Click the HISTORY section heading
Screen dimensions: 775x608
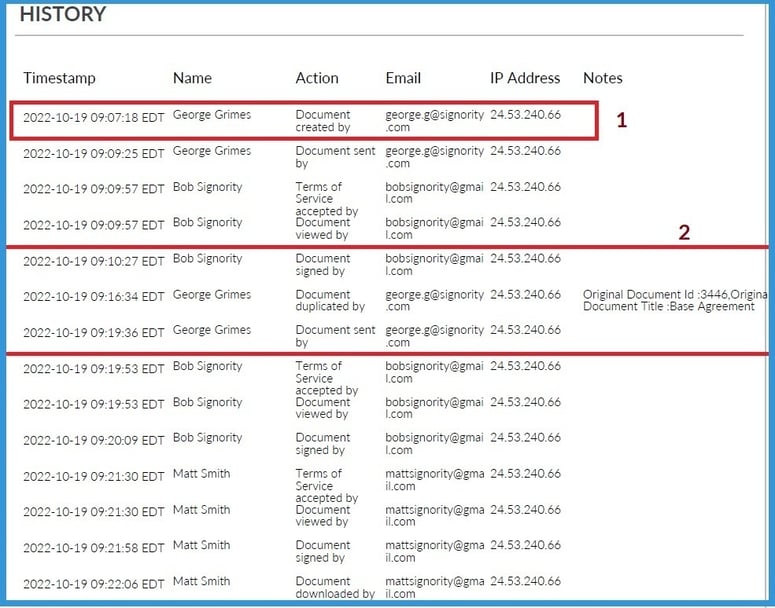pos(63,15)
